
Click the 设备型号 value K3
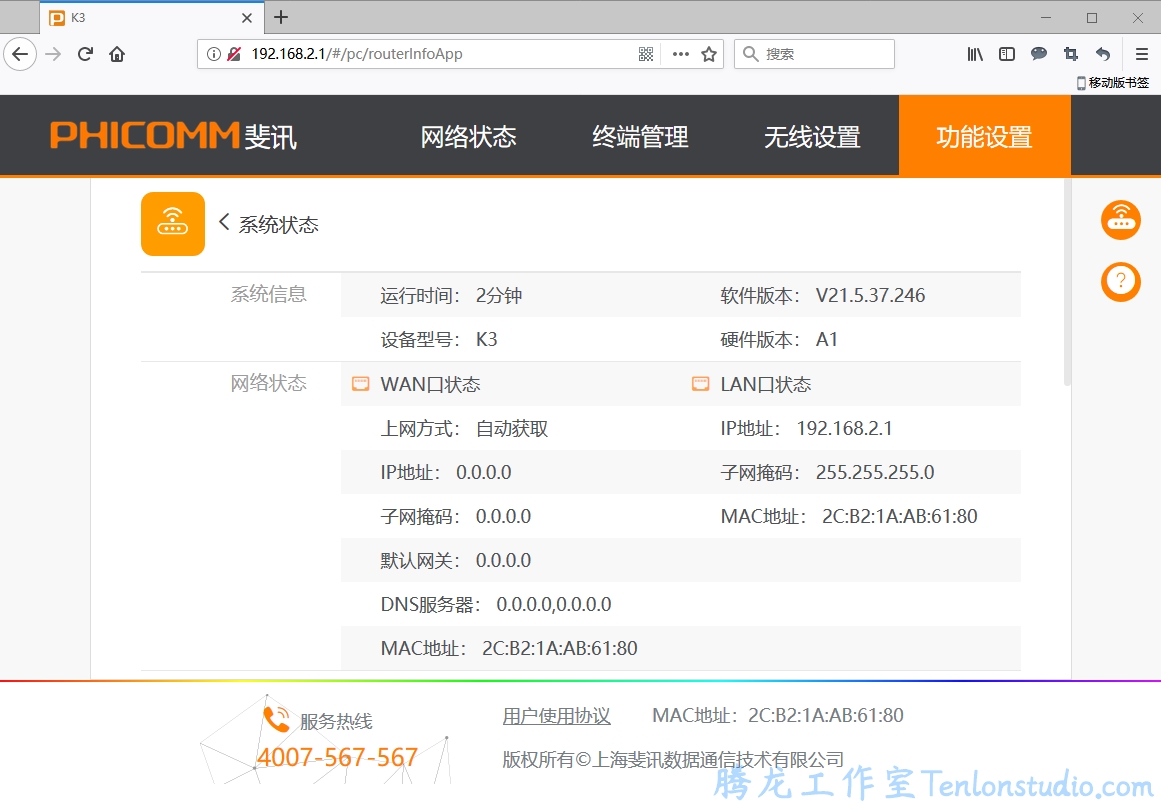click(x=486, y=340)
